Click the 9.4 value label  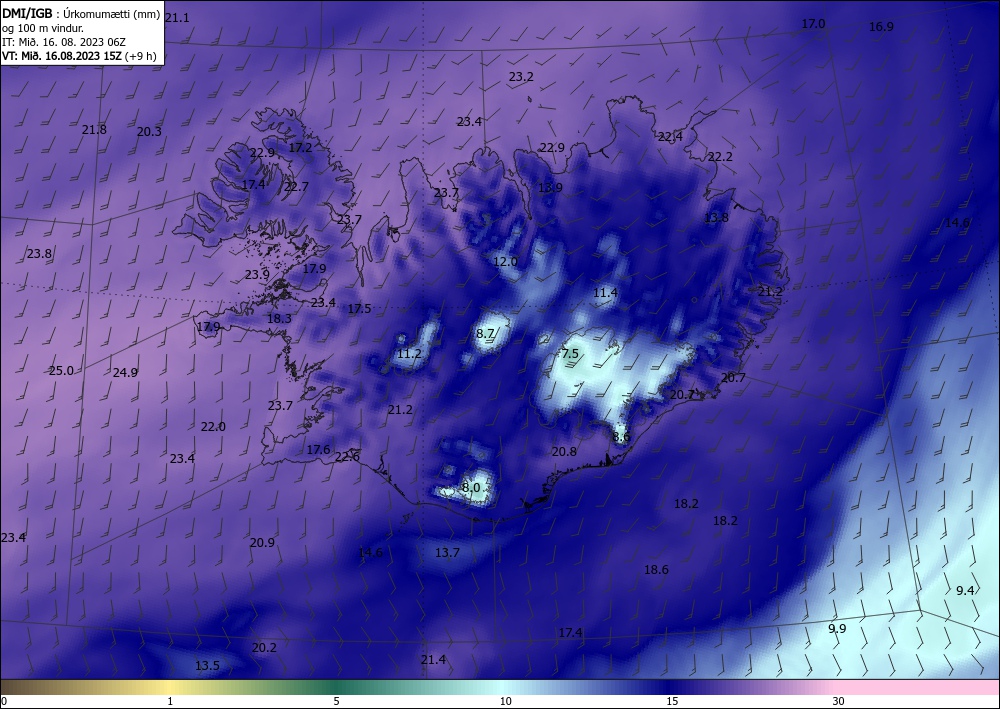pyautogui.click(x=965, y=590)
